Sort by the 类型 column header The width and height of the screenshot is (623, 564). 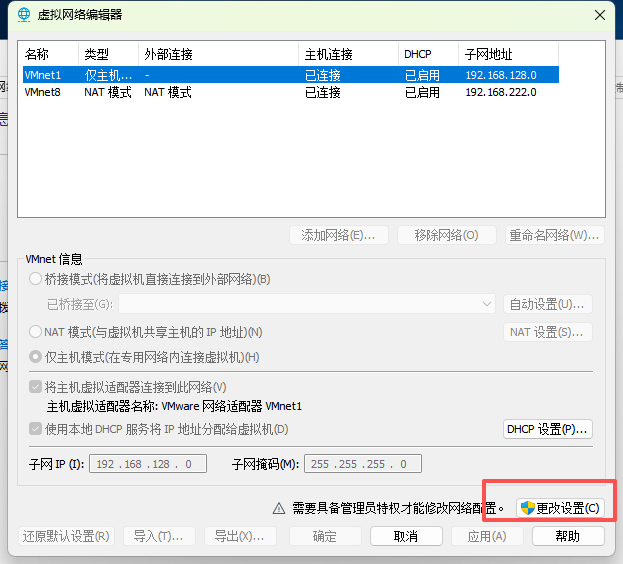[108, 54]
